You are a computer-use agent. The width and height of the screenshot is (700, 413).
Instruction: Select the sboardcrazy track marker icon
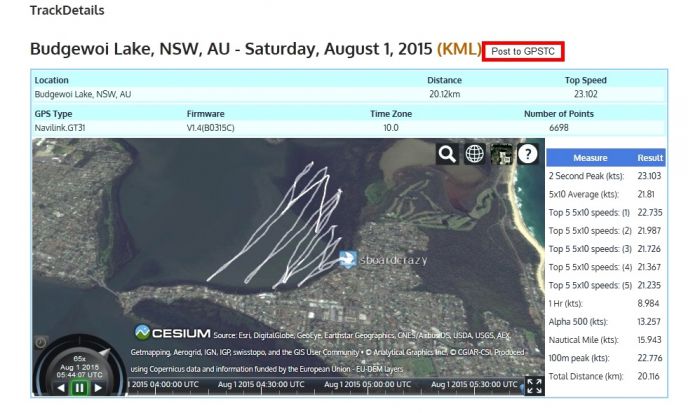347,259
